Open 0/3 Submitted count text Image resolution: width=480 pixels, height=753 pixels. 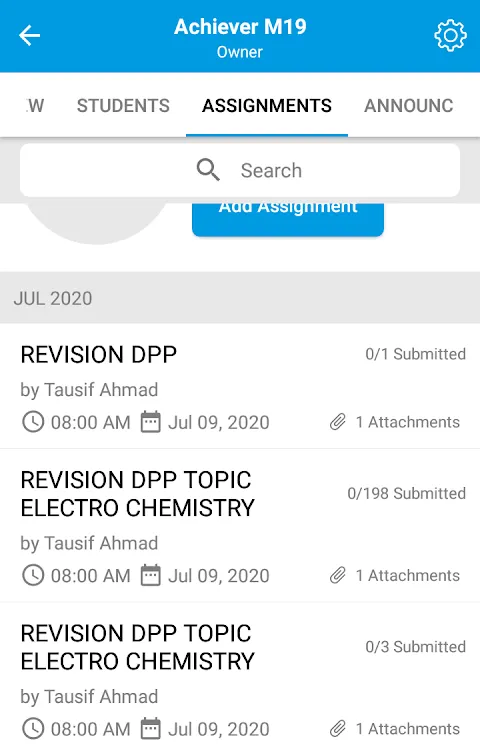point(416,646)
